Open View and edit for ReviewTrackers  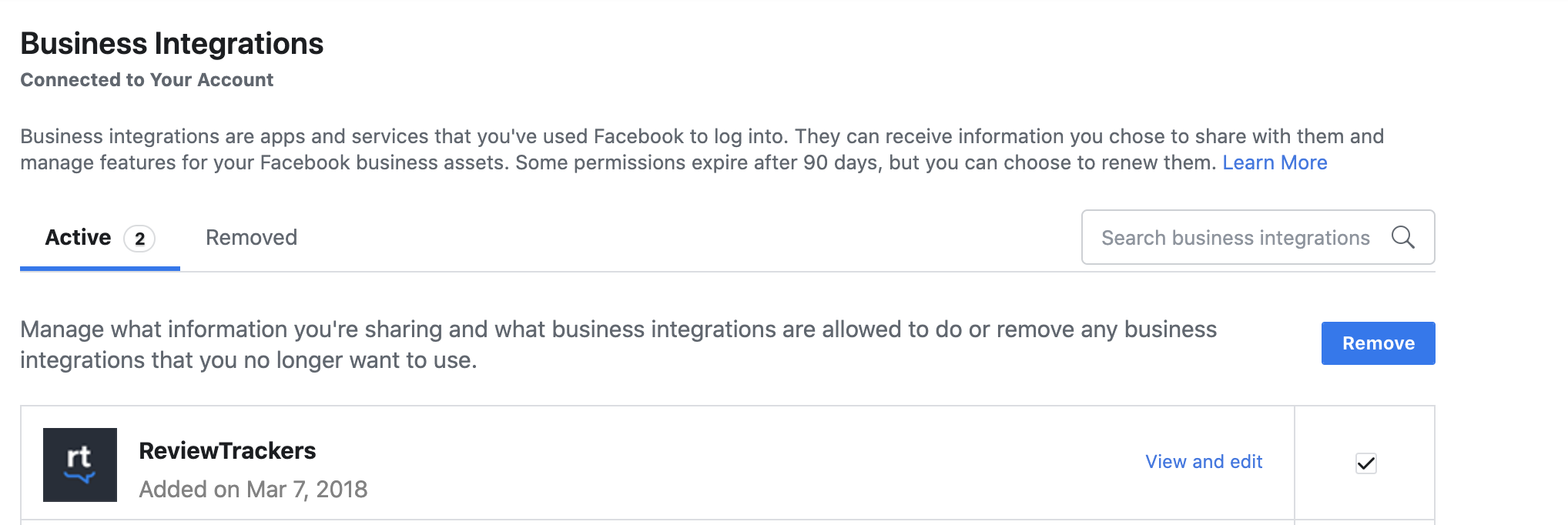click(1204, 462)
